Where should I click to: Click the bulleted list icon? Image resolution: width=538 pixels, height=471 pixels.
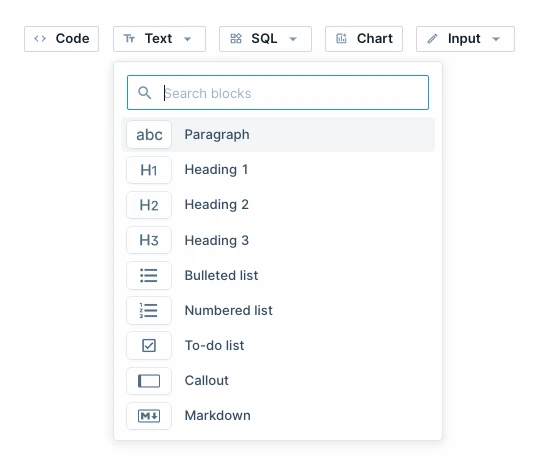pos(149,275)
